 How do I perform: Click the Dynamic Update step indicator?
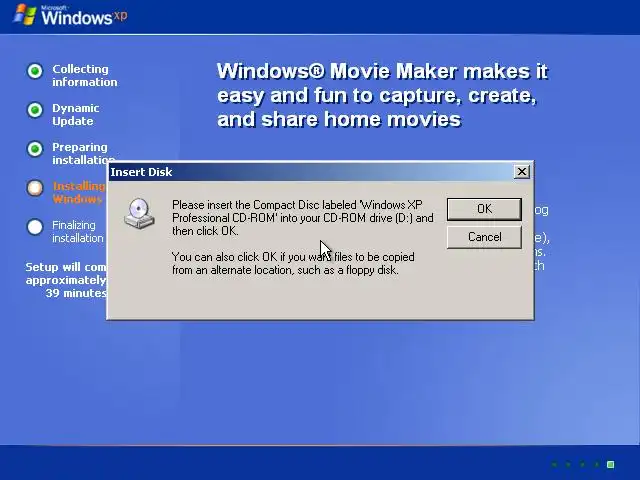click(x=35, y=110)
